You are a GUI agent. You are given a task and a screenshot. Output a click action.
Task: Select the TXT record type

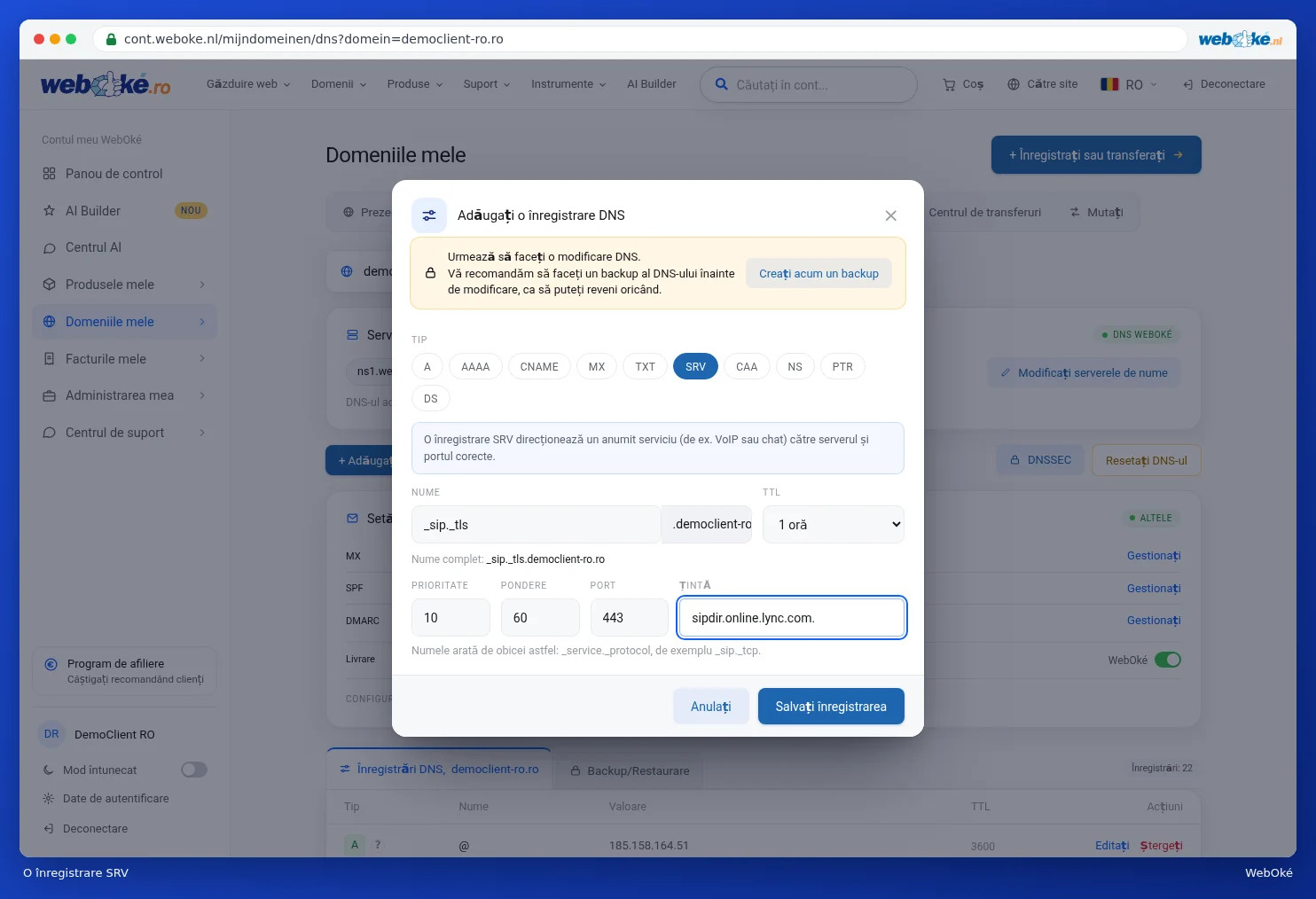tap(645, 367)
